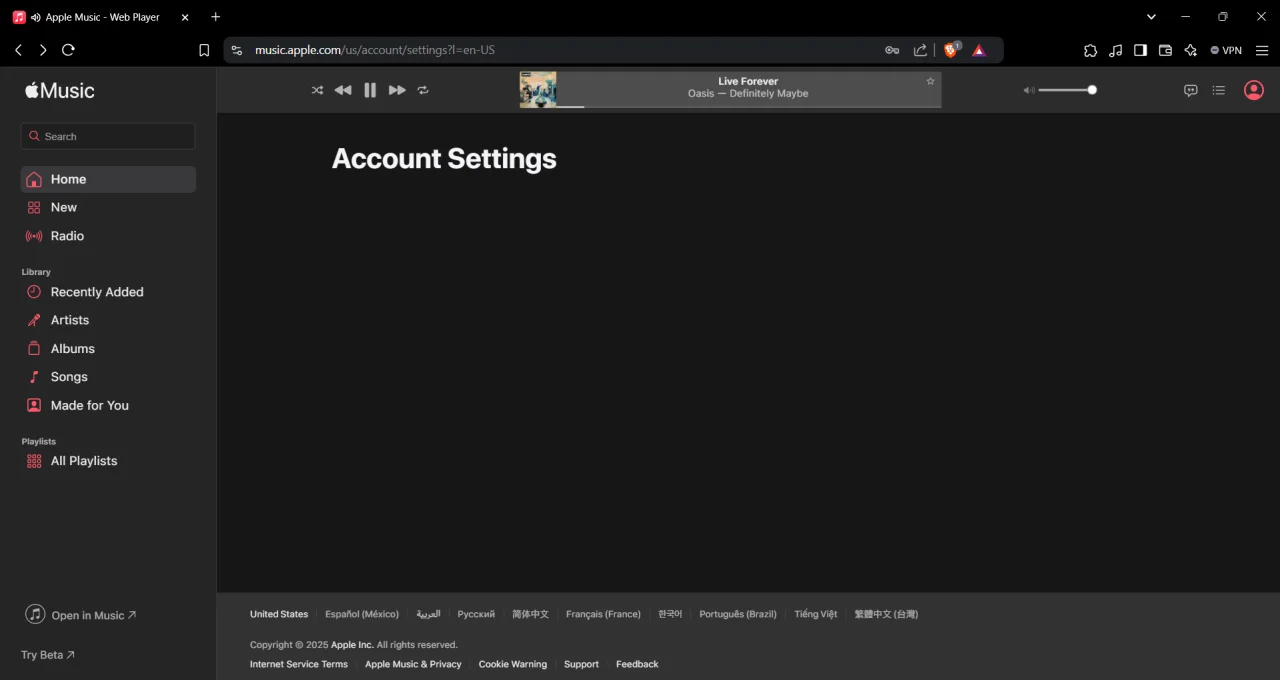The height and width of the screenshot is (680, 1280).
Task: Open Leo AI assistant icon
Action: coord(1190,50)
